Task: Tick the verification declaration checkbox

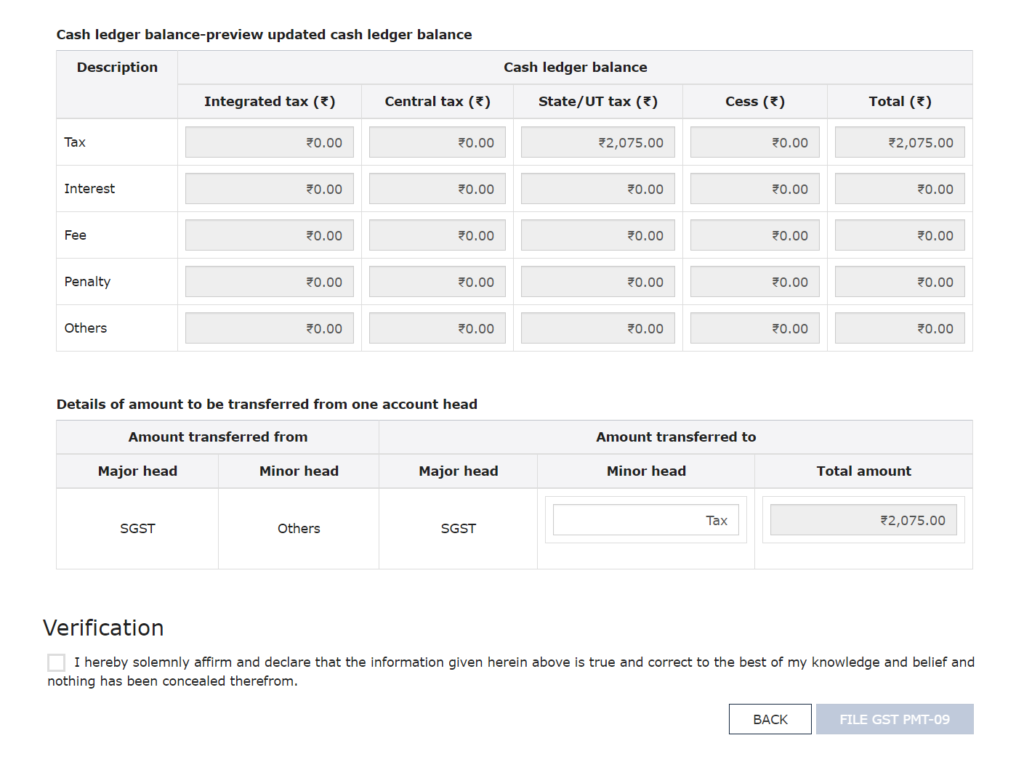Action: (x=56, y=662)
